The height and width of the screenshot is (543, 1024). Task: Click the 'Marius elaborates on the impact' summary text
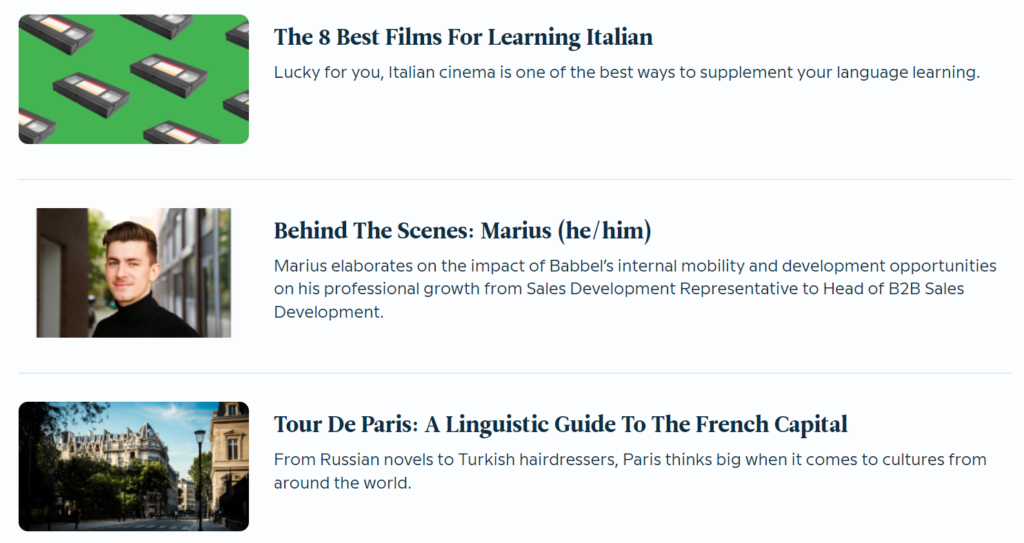click(x=635, y=289)
